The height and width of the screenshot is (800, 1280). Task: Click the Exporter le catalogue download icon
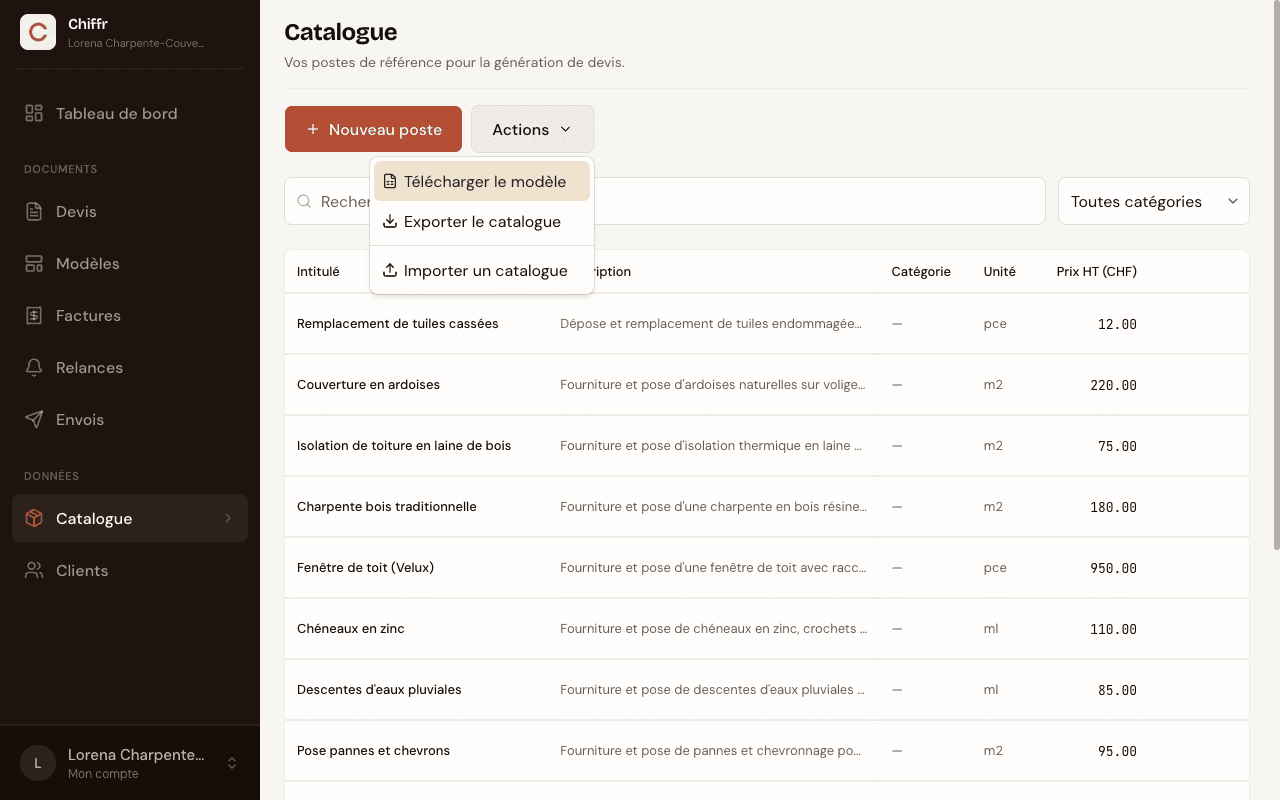(390, 221)
